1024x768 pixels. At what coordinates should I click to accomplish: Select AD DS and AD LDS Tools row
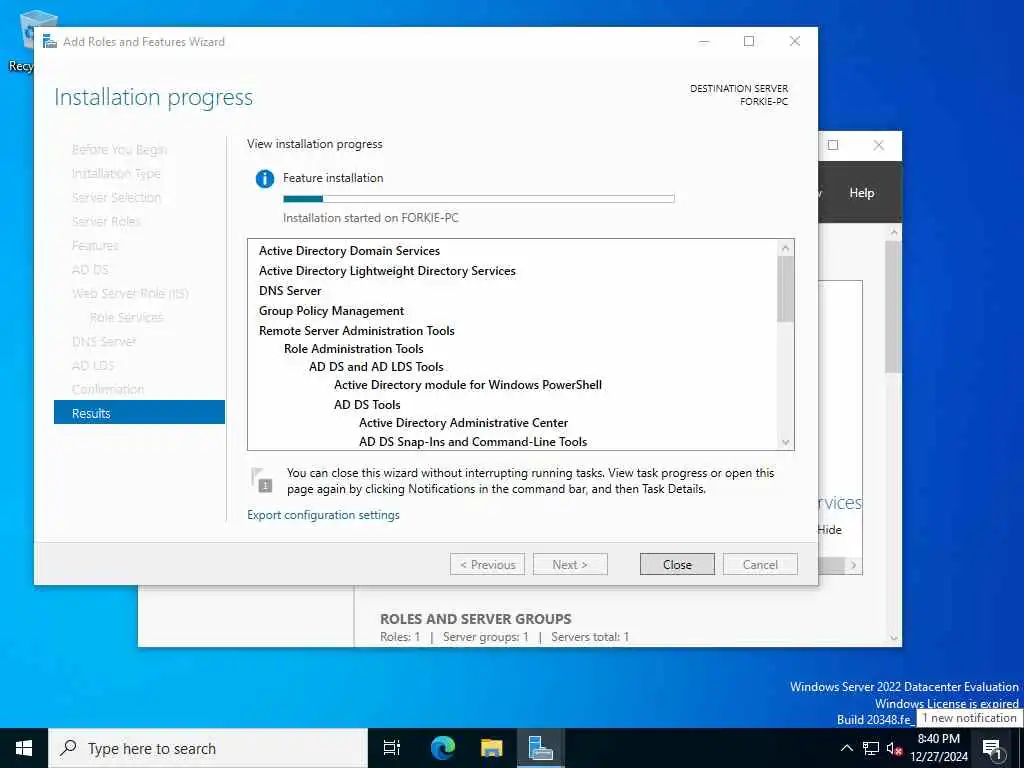coord(376,367)
